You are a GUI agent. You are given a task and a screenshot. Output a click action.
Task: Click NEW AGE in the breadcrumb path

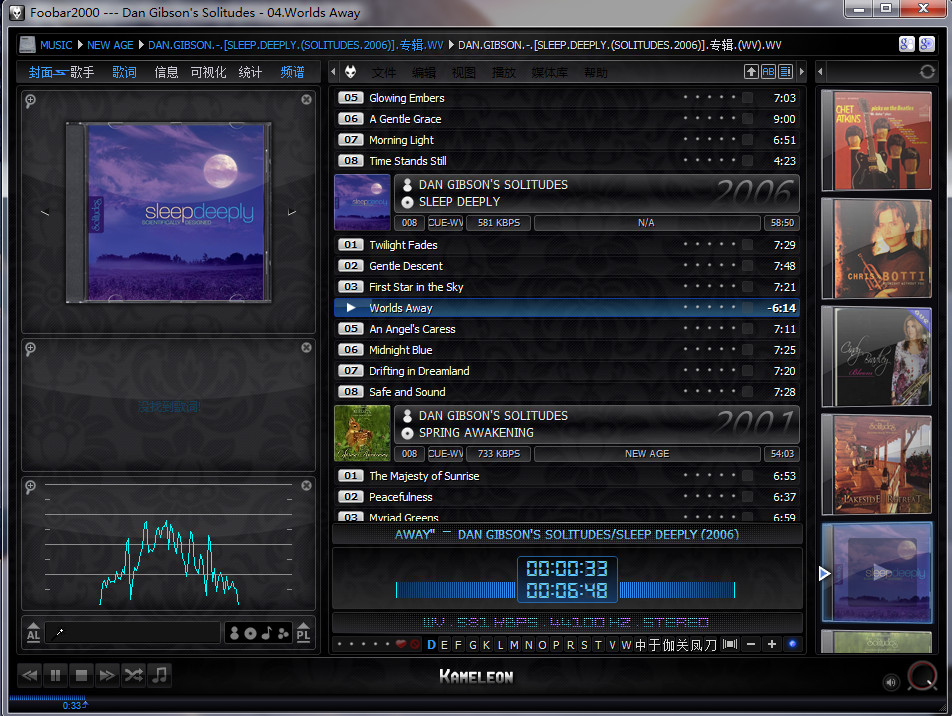coord(110,45)
